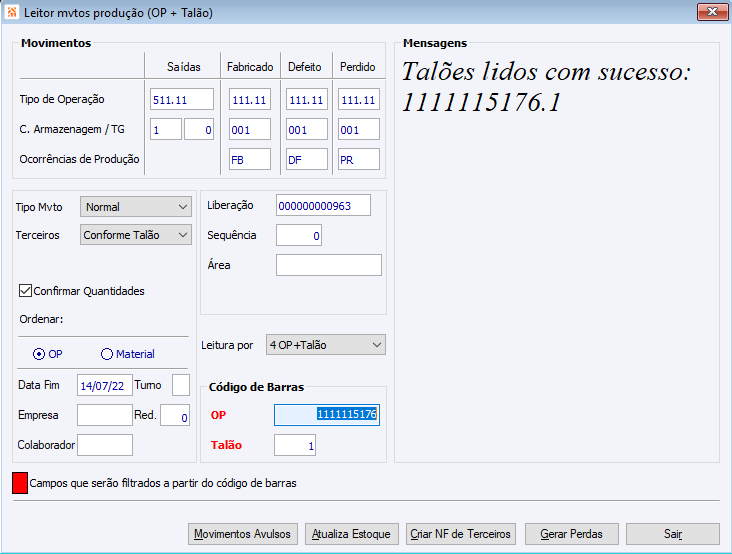Click the Data Fim date field
Viewport: 732px width, 554px height.
pyautogui.click(x=105, y=385)
